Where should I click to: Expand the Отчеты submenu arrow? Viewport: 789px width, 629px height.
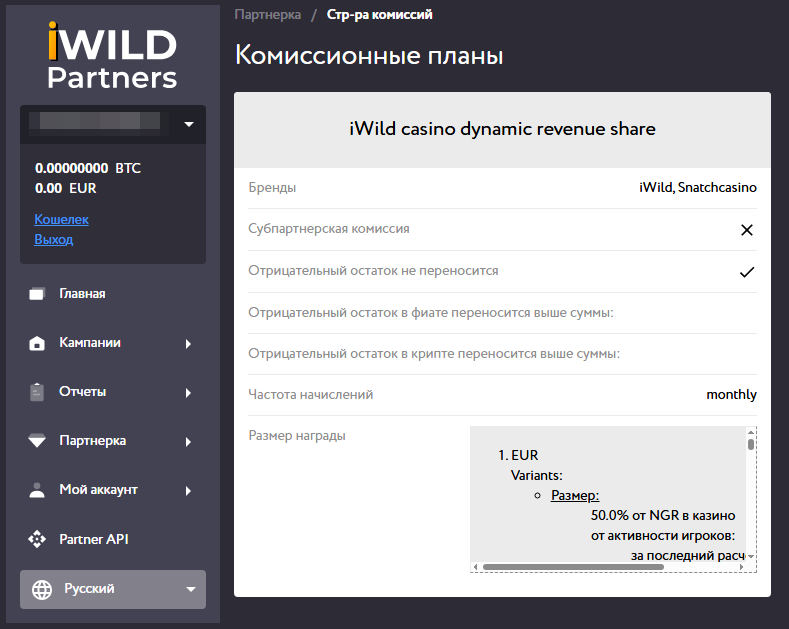click(188, 392)
